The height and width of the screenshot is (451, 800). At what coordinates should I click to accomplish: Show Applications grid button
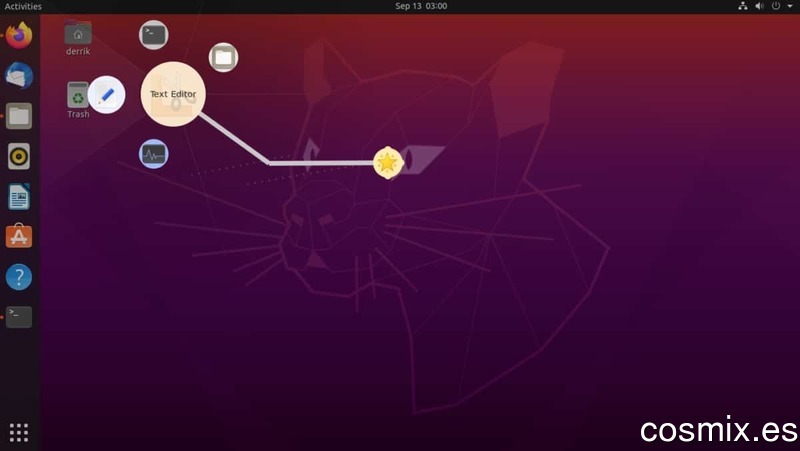point(19,433)
